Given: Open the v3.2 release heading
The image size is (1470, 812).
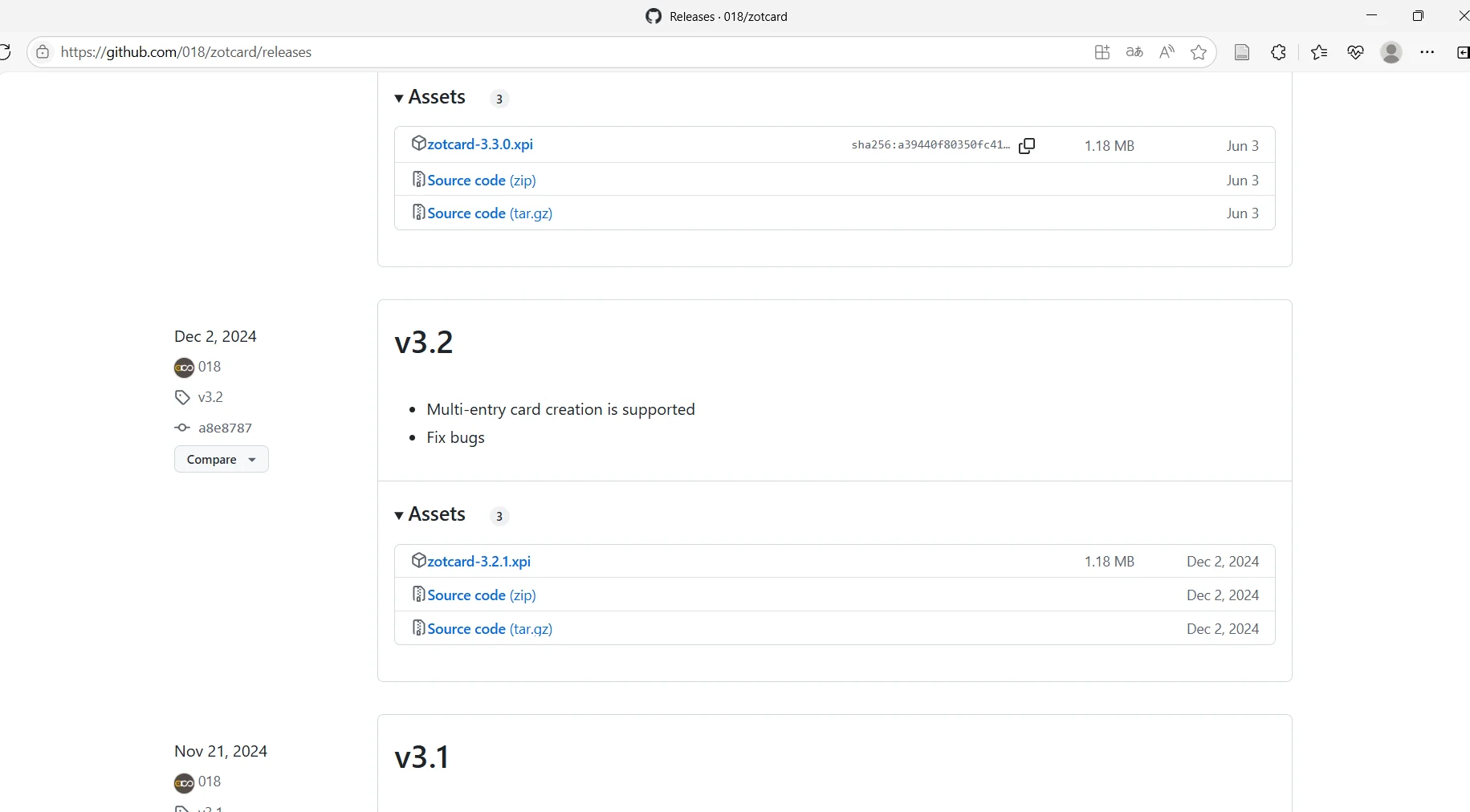Looking at the screenshot, I should click(x=424, y=342).
